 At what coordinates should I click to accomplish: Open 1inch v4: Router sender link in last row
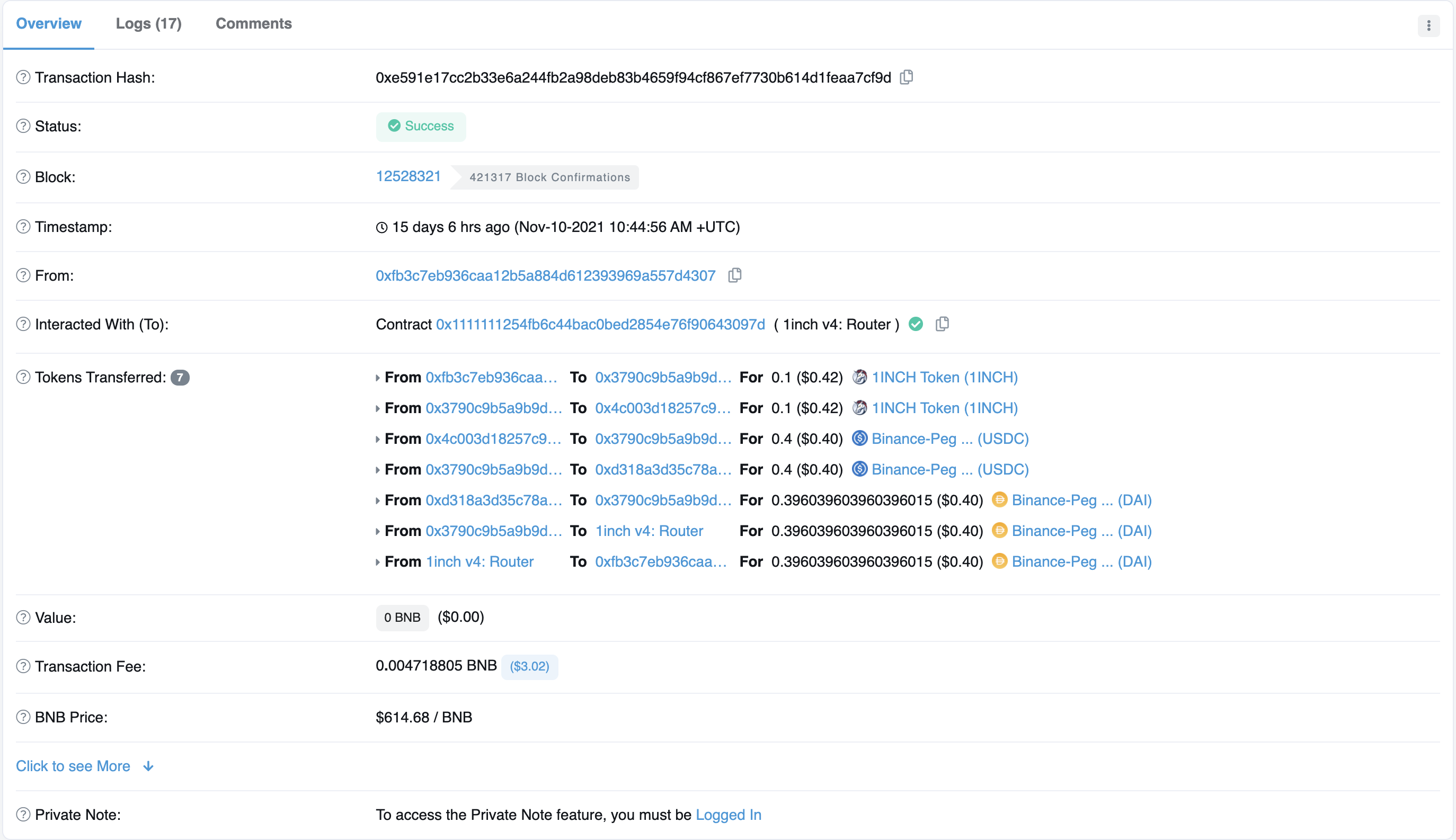tap(480, 561)
